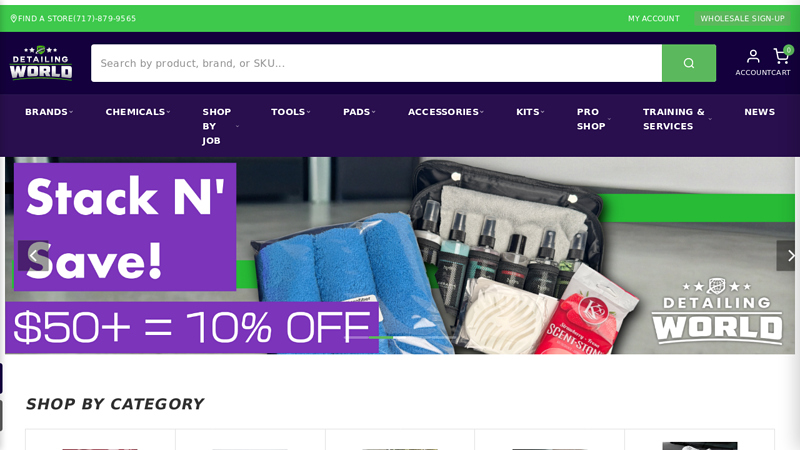Click the carousel slide progress indicator

400,337
